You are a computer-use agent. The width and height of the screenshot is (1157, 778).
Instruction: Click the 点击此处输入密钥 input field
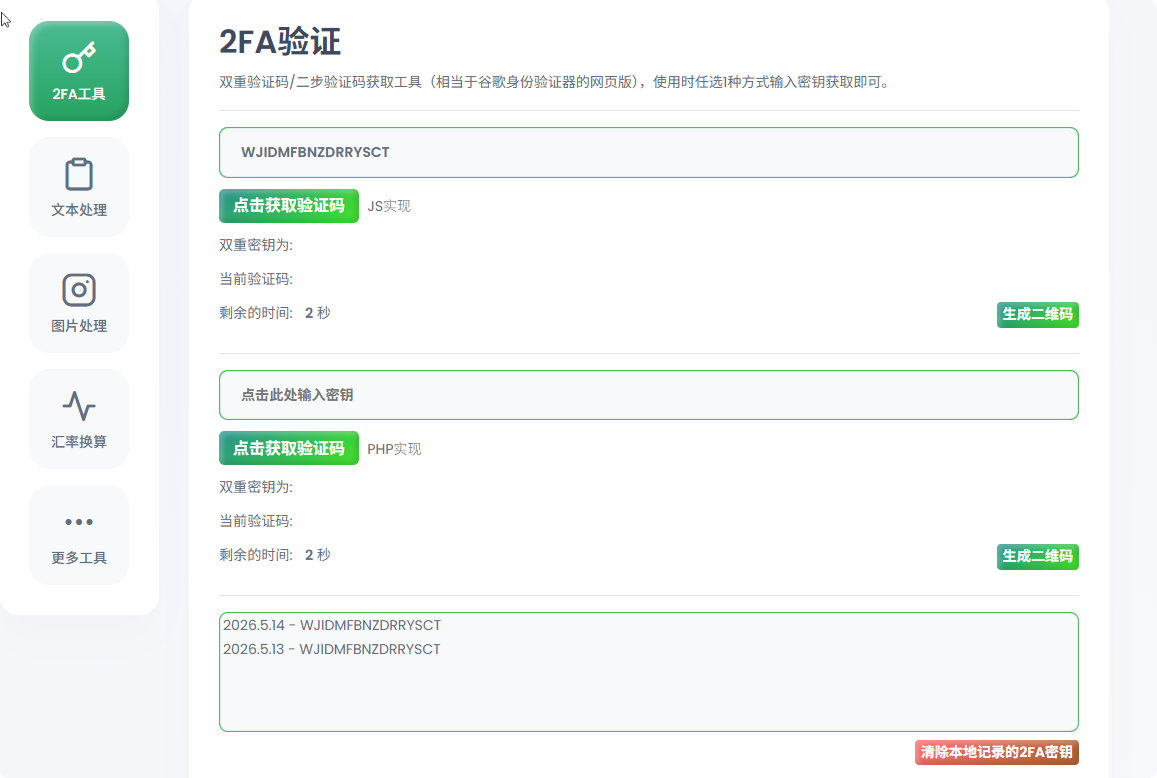[649, 395]
